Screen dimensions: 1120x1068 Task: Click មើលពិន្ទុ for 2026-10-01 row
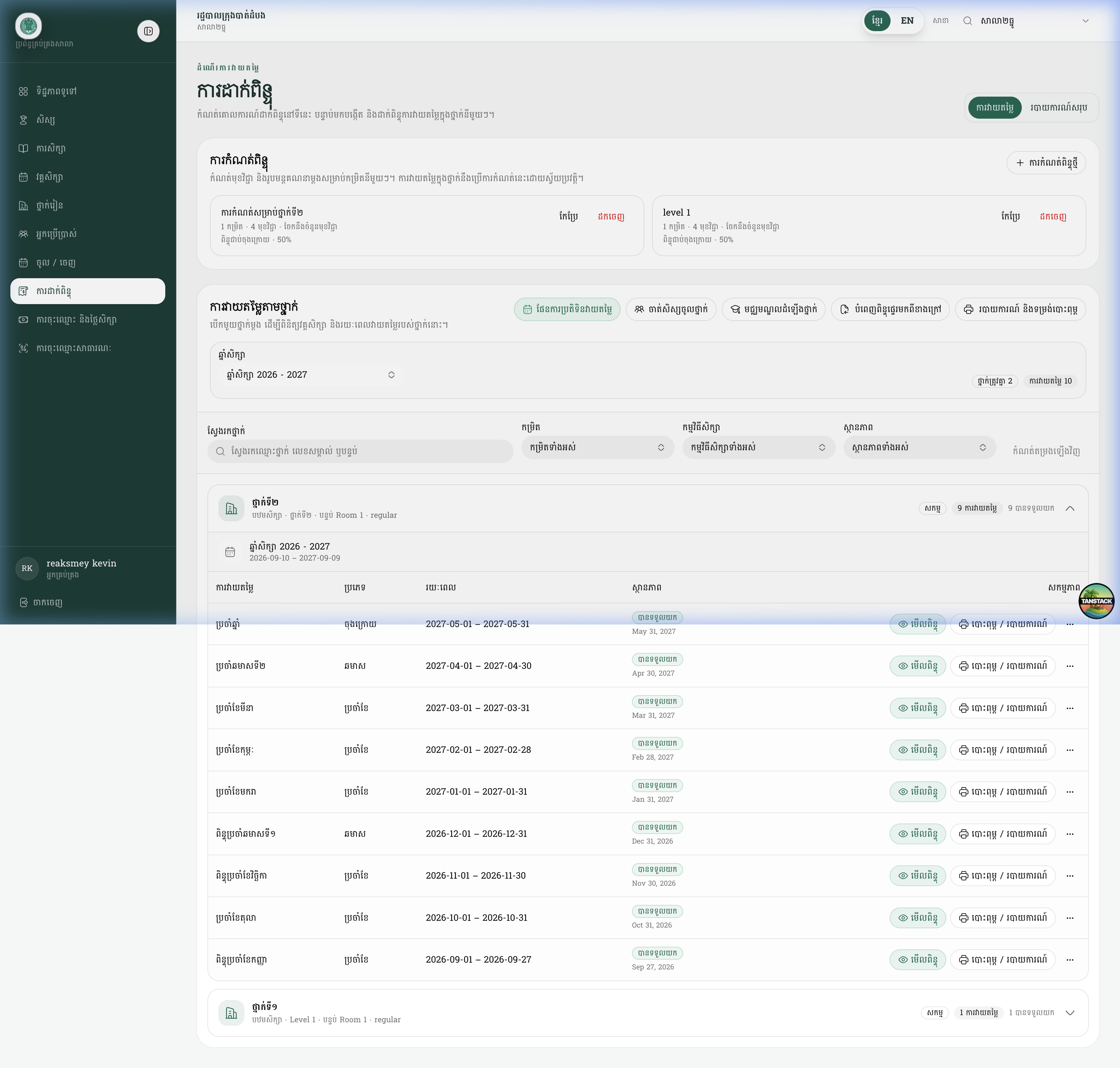[917, 918]
